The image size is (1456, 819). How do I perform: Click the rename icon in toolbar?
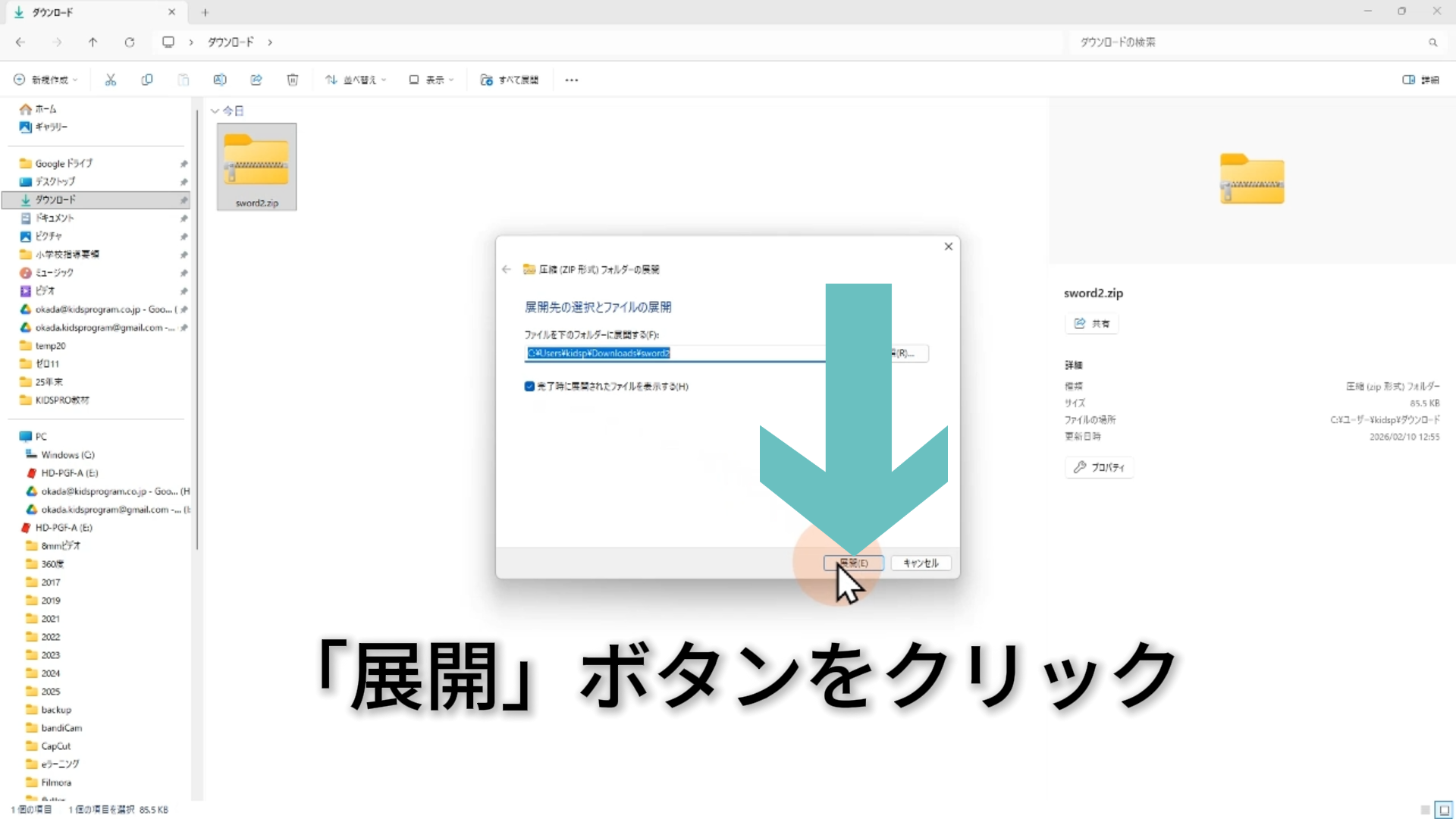point(220,80)
